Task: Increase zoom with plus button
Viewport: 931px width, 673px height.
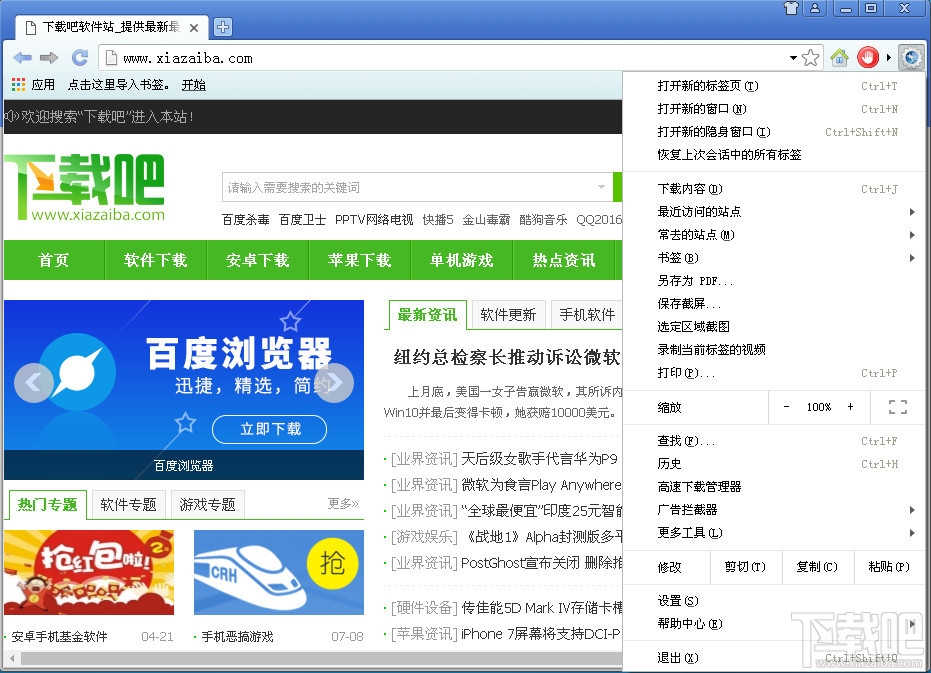Action: [850, 407]
